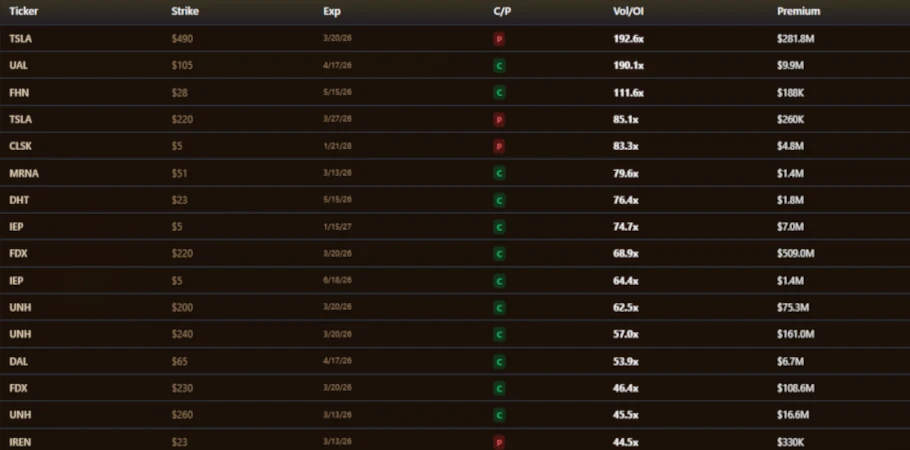The image size is (910, 450).
Task: Click the call badge in the DAL row
Action: [x=499, y=362]
